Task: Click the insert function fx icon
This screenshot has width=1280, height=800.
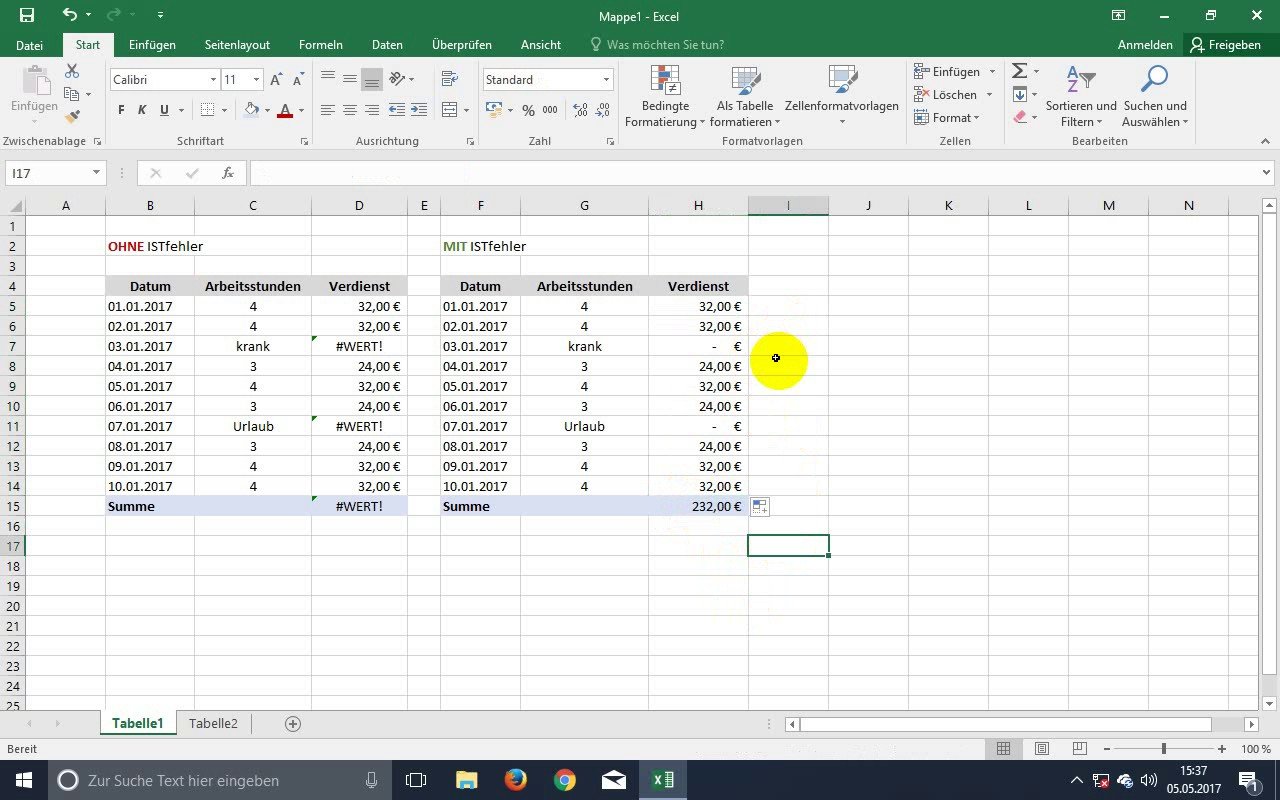Action: 228,173
